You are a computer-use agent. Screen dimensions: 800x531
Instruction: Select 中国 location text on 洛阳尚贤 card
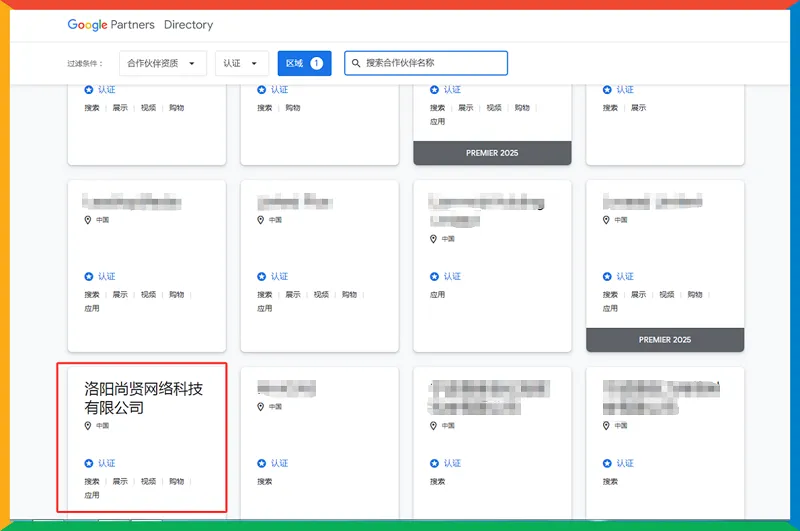coord(103,425)
